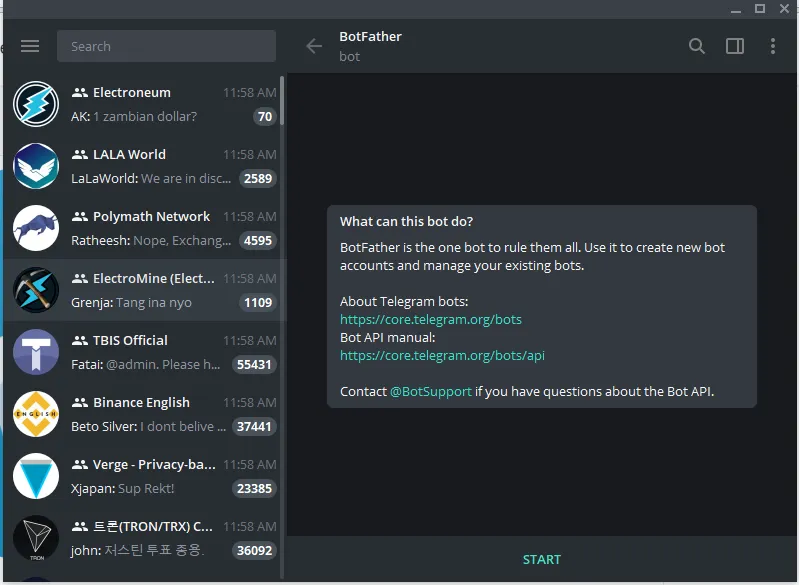Click the START button
The width and height of the screenshot is (799, 585).
(x=542, y=560)
